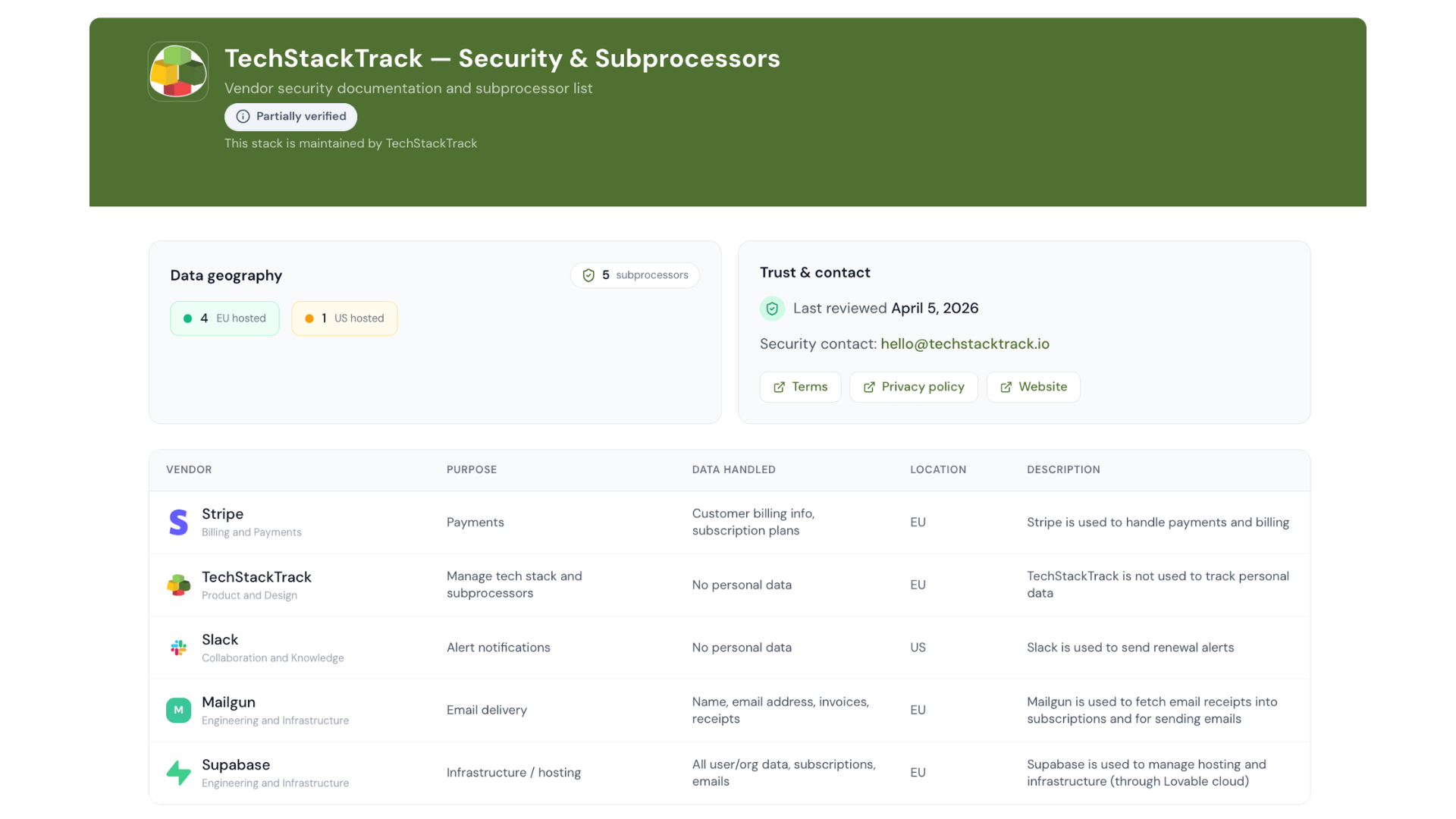This screenshot has height=819, width=1456.
Task: Click the Supabase lightning bolt icon
Action: click(x=178, y=773)
